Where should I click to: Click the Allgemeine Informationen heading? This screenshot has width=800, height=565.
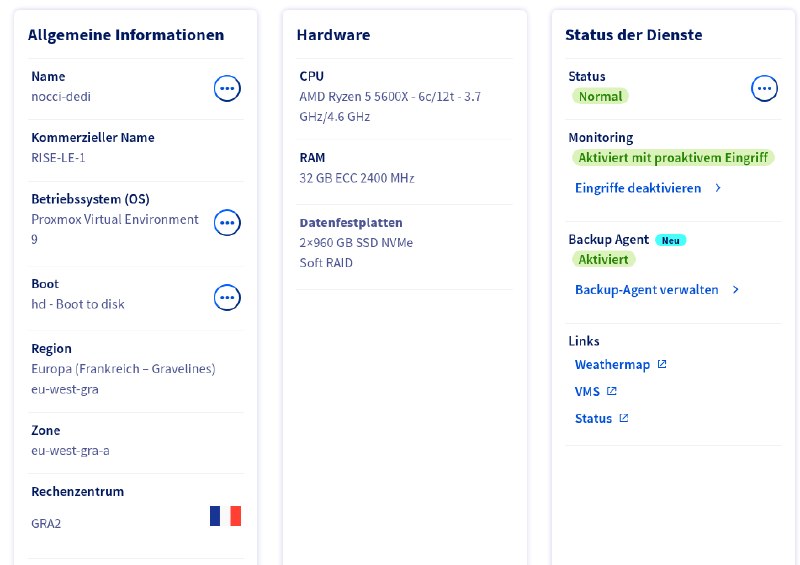click(x=126, y=35)
